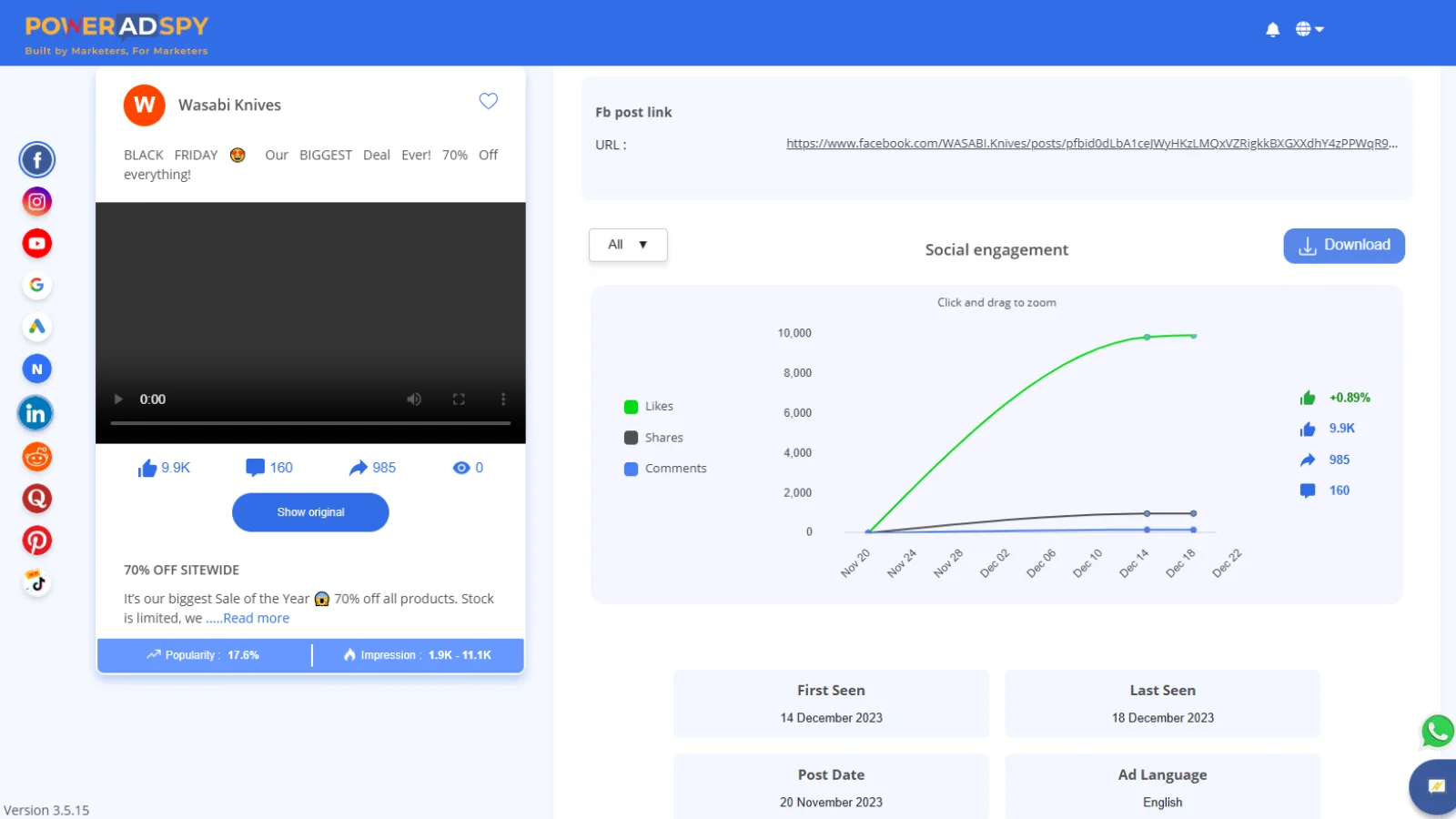Open the WhatsApp chat widget
This screenshot has width=1456, height=819.
click(1438, 732)
